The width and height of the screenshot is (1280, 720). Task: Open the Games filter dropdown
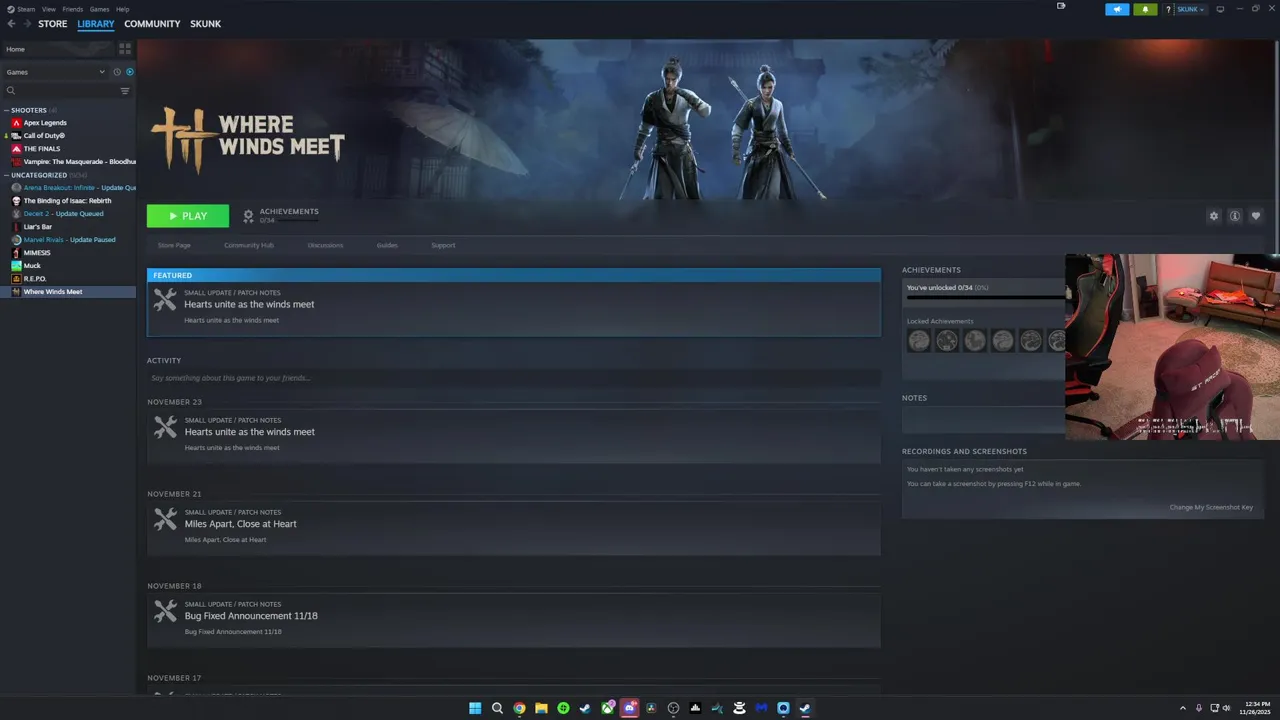click(x=55, y=72)
